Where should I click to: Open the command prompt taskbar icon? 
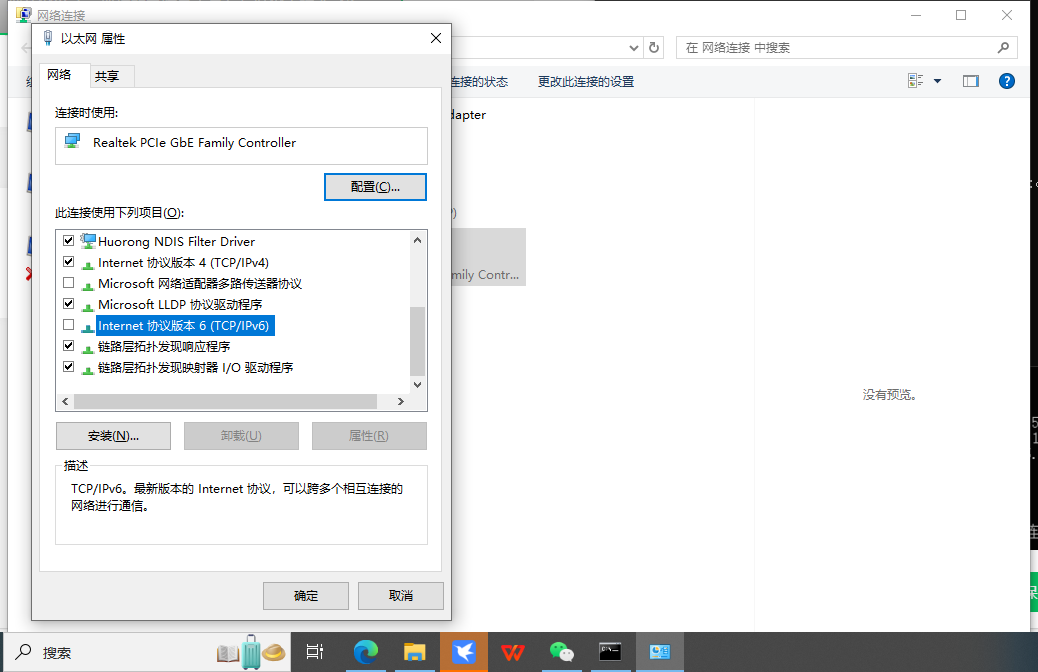pyautogui.click(x=610, y=652)
